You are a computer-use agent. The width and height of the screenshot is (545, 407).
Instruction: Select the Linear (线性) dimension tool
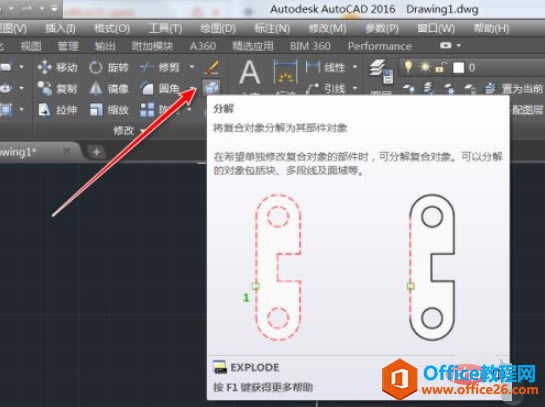tap(326, 67)
